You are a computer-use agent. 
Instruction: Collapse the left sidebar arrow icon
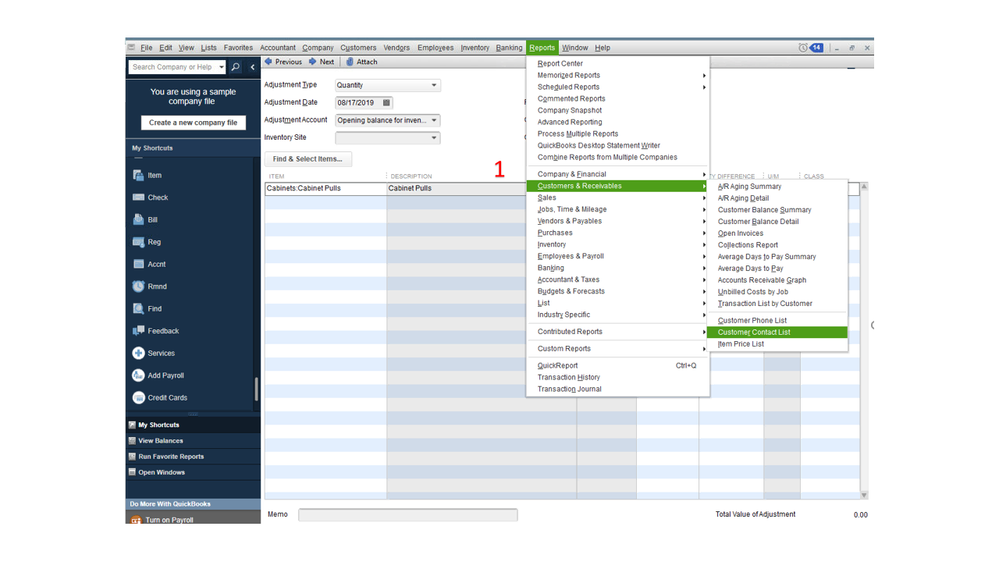pos(252,67)
